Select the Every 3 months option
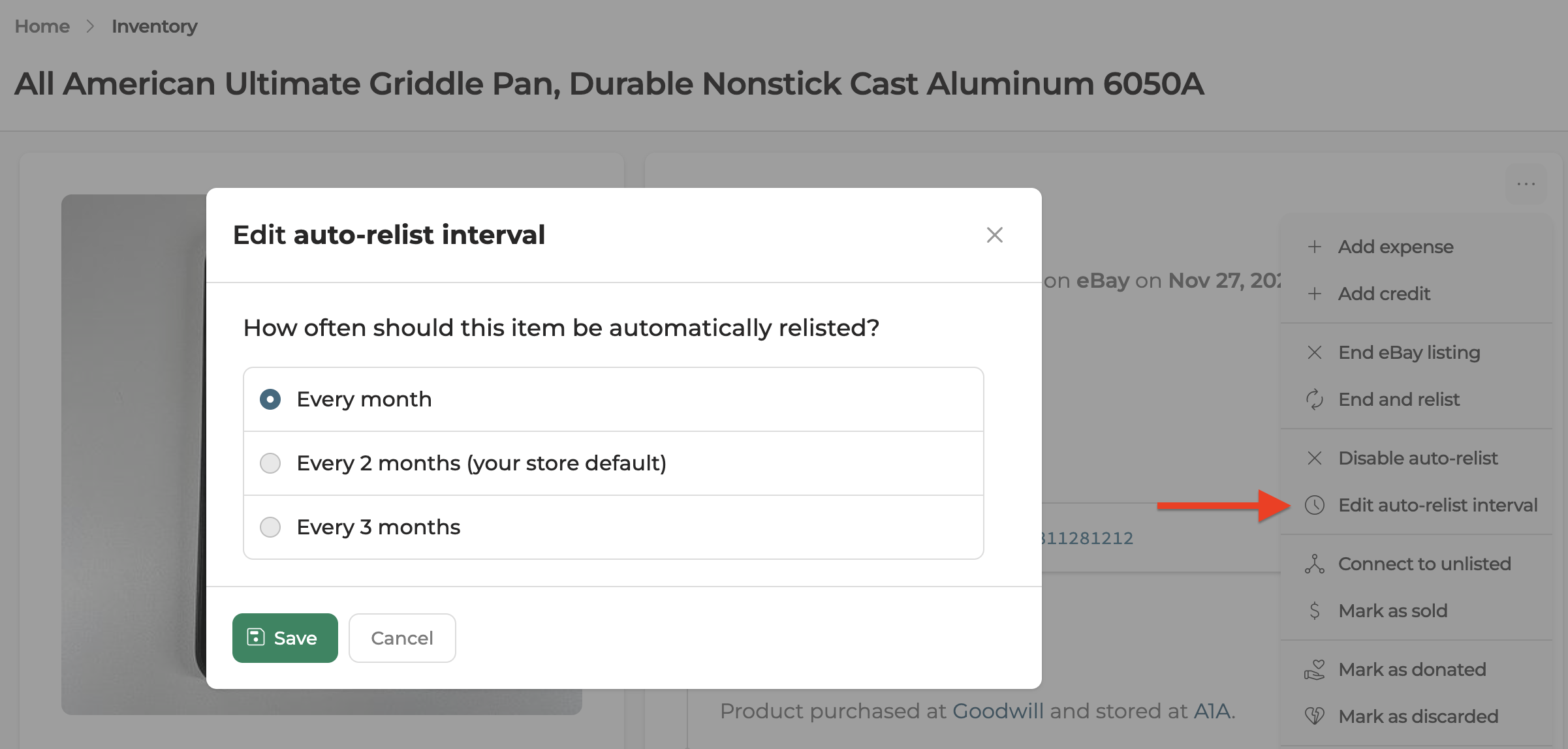 click(x=270, y=527)
